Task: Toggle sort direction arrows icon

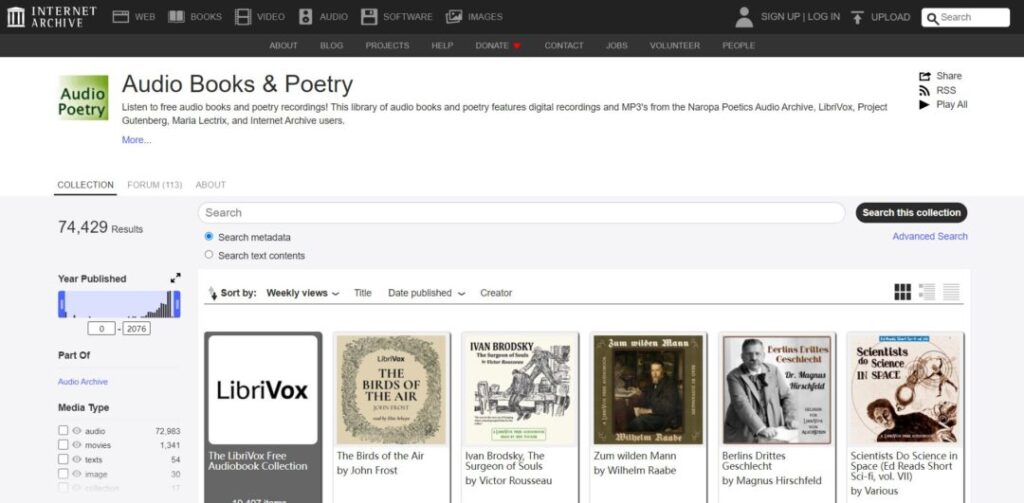Action: (x=212, y=293)
